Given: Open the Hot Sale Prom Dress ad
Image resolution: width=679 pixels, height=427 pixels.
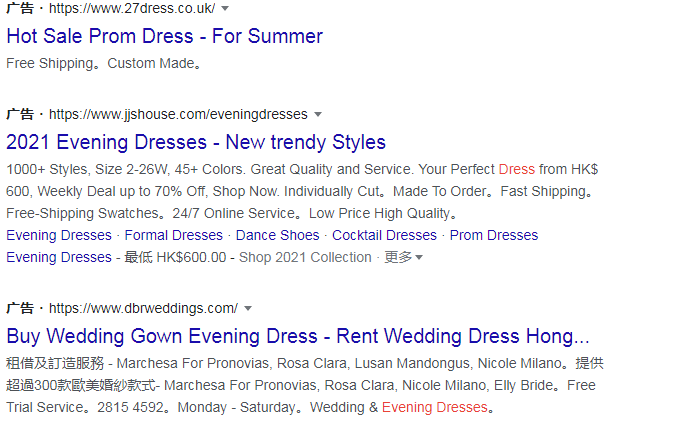Looking at the screenshot, I should point(164,37).
